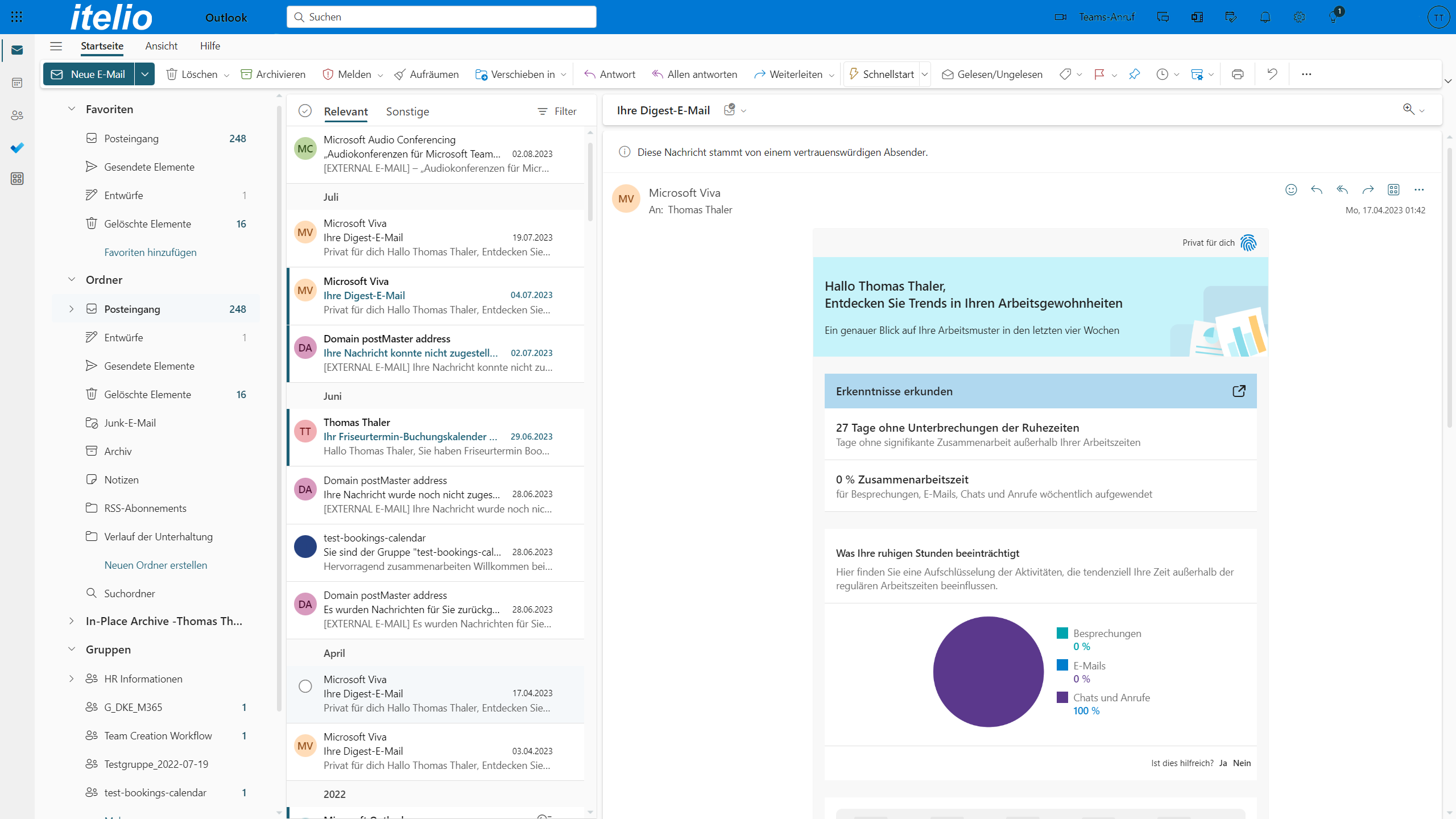1456x819 pixels.
Task: Open more toolbar options ellipsis
Action: click(x=1306, y=75)
